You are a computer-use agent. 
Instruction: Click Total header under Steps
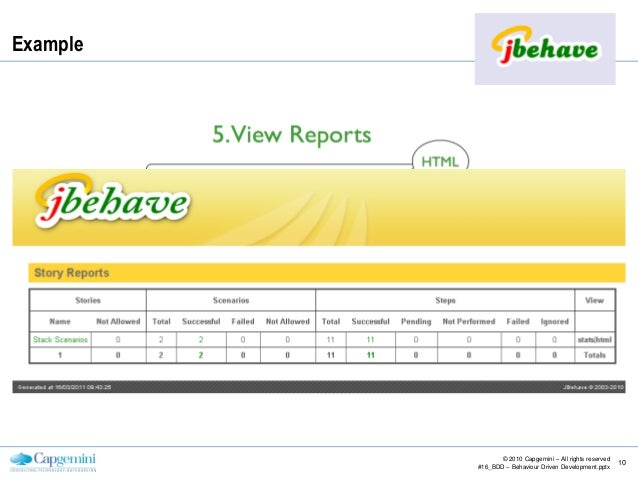pos(331,322)
